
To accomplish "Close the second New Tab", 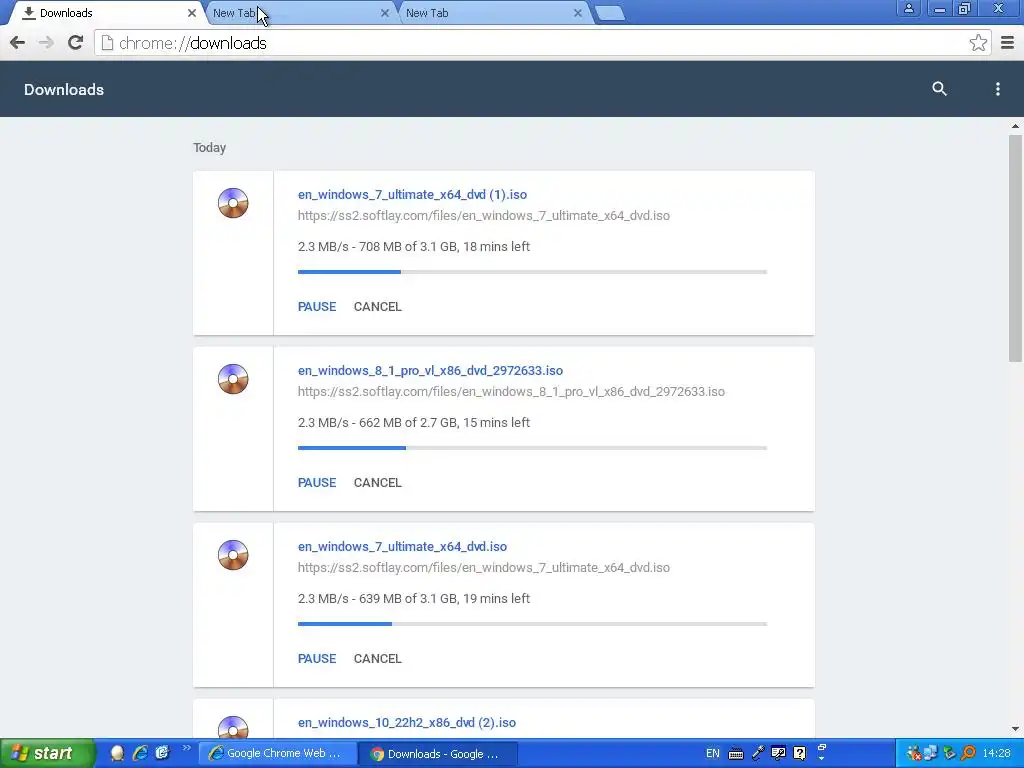I will [577, 13].
